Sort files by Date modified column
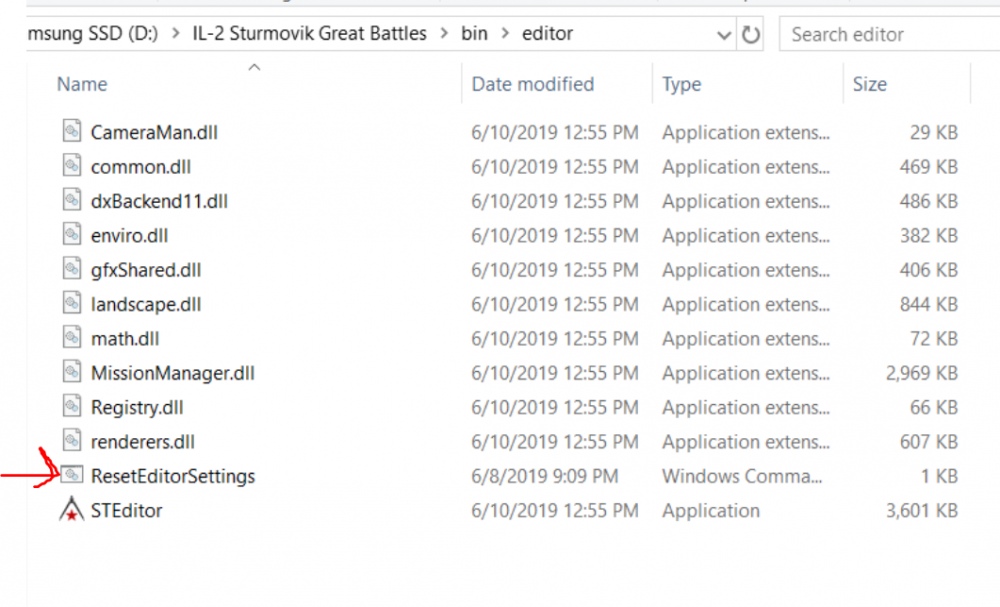The height and width of the screenshot is (607, 1000). click(532, 85)
